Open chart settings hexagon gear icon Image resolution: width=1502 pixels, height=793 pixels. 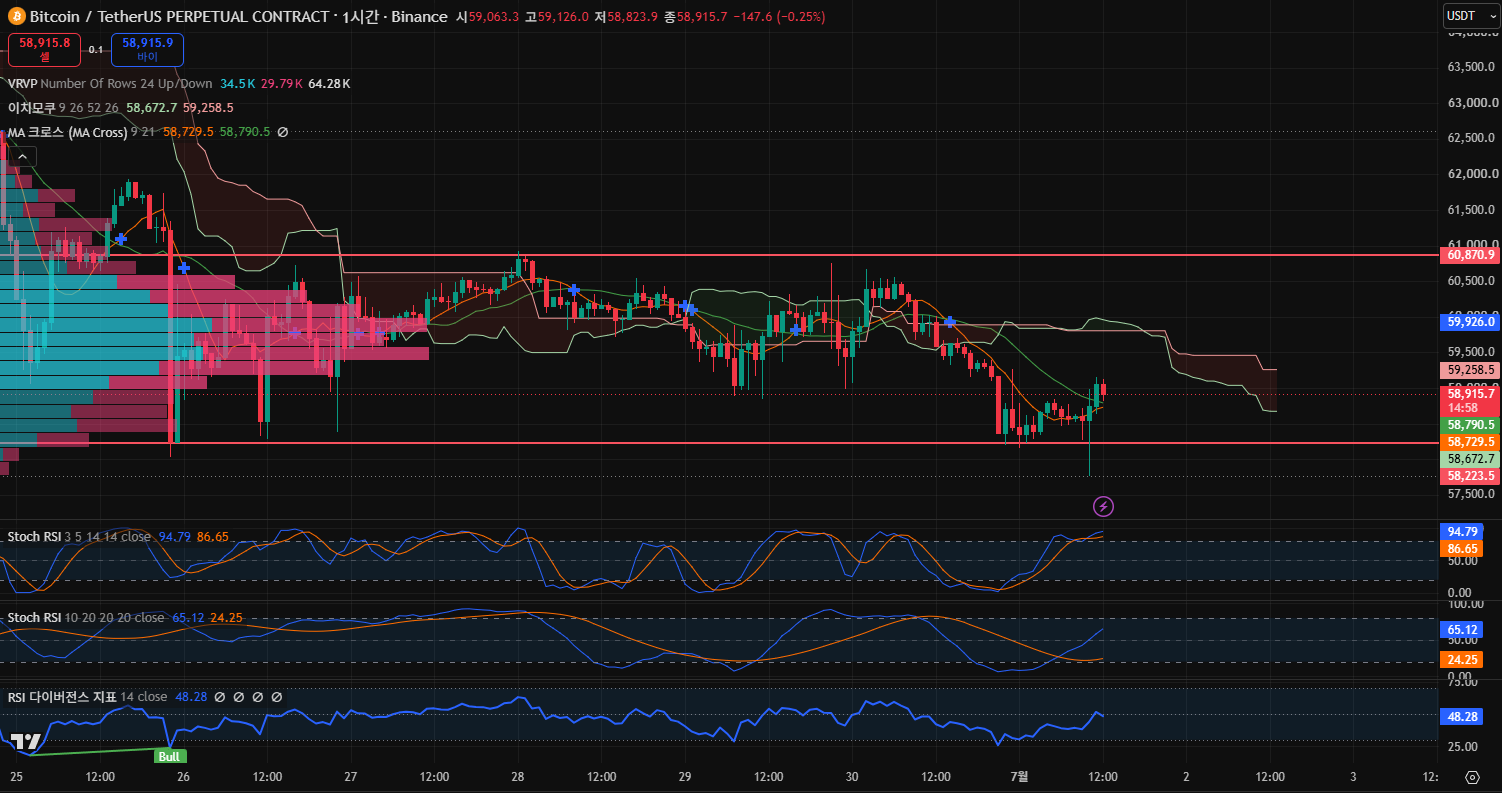pos(1472,777)
